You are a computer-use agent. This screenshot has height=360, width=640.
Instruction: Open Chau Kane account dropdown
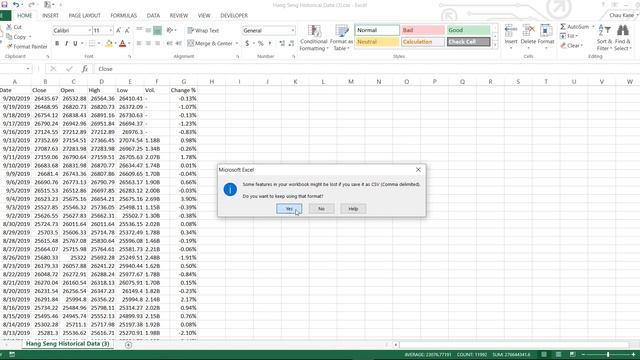point(623,16)
